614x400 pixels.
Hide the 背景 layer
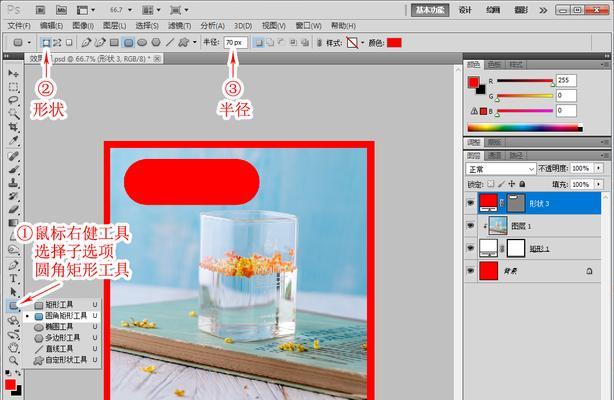(x=471, y=271)
